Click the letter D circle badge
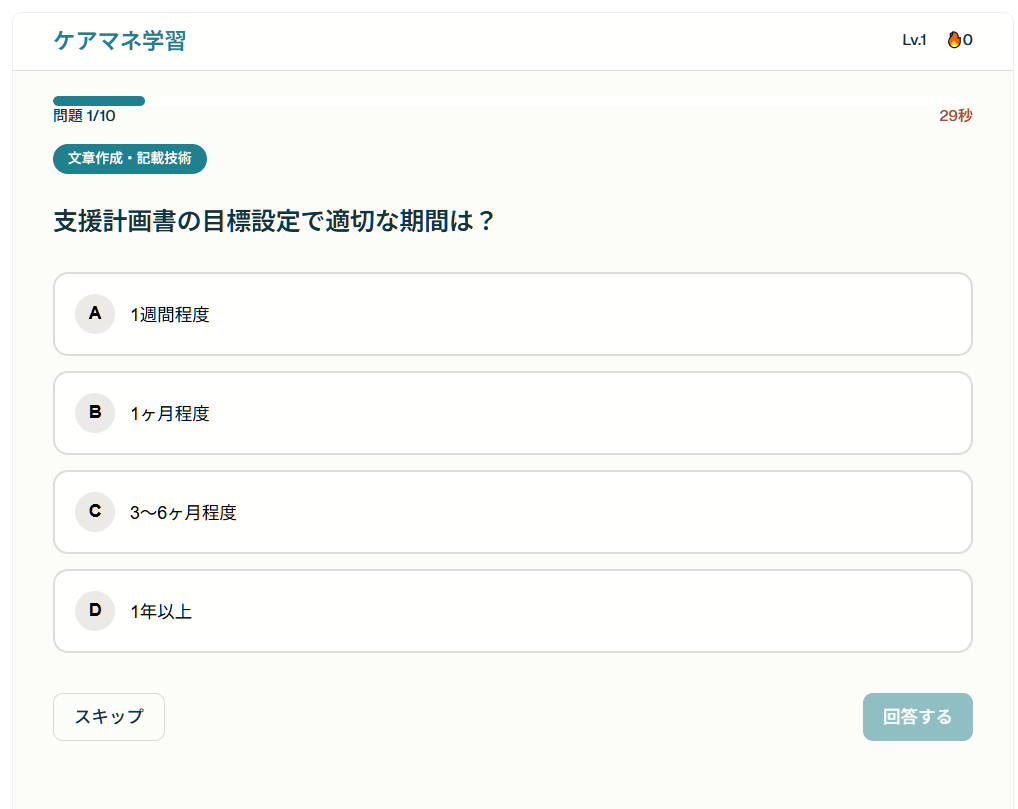1018x809 pixels. click(x=95, y=610)
